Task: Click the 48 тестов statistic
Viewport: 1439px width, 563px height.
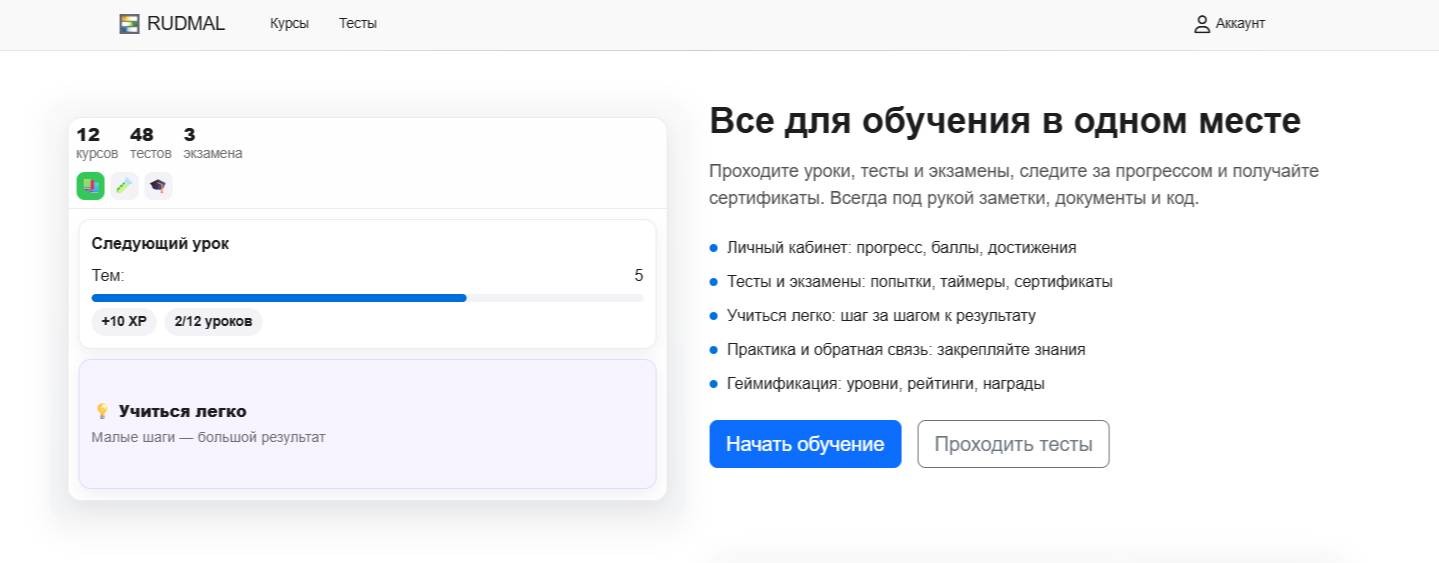Action: [150, 143]
